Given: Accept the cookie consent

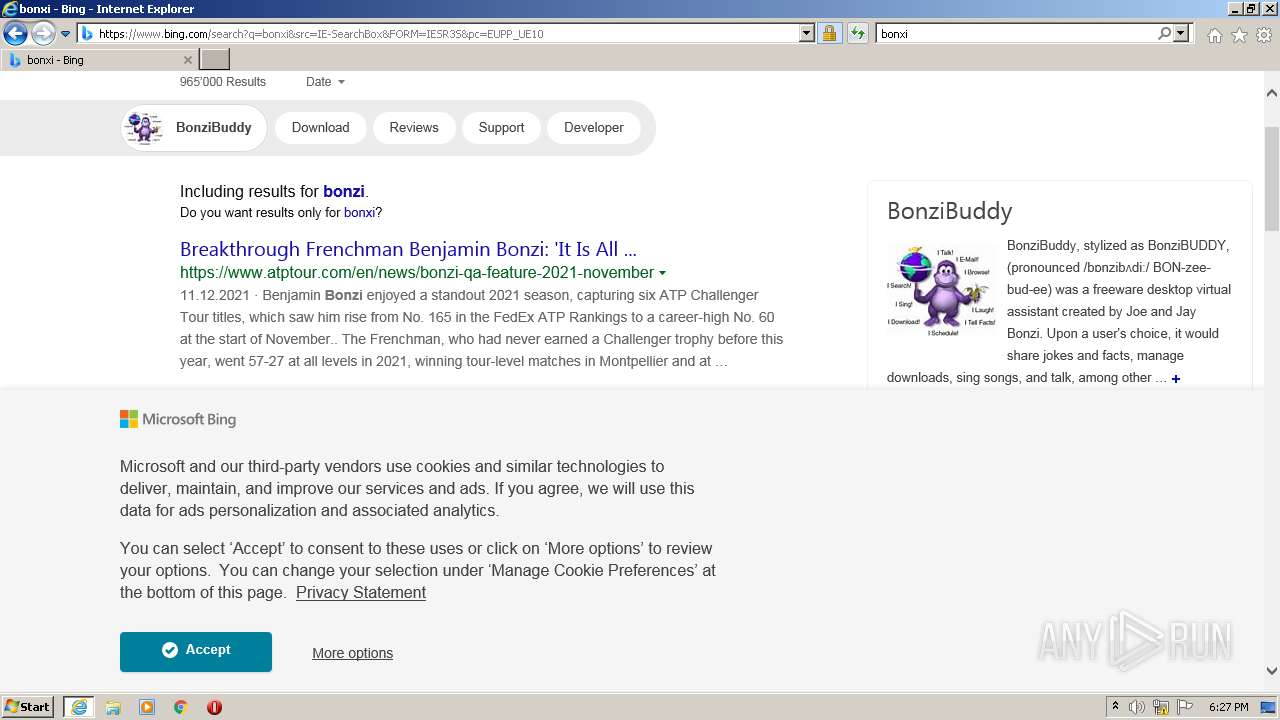Looking at the screenshot, I should pyautogui.click(x=196, y=651).
